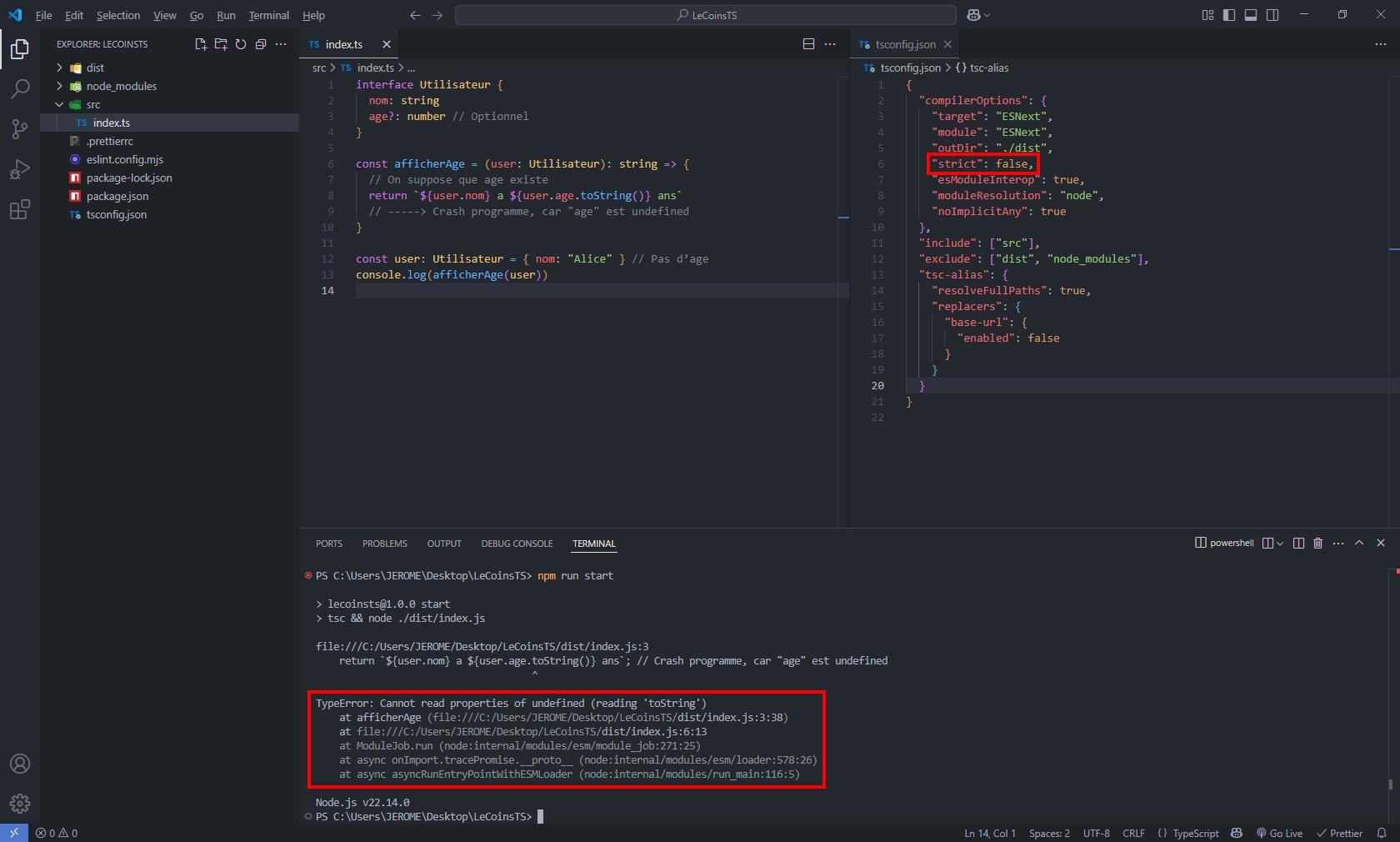1400x842 pixels.
Task: Open eslint.config.mjs in Explorer
Action: pos(124,159)
